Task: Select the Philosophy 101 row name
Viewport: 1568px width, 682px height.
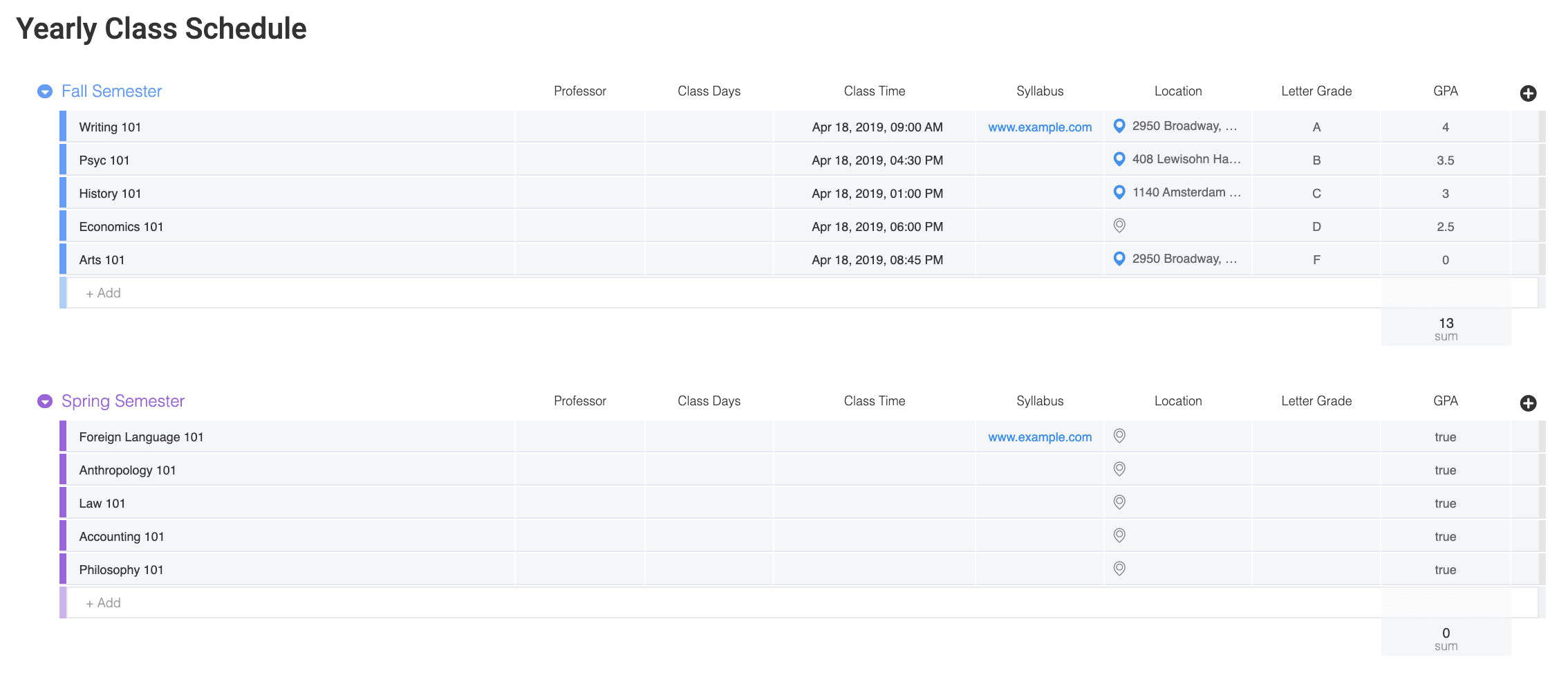Action: (x=121, y=570)
